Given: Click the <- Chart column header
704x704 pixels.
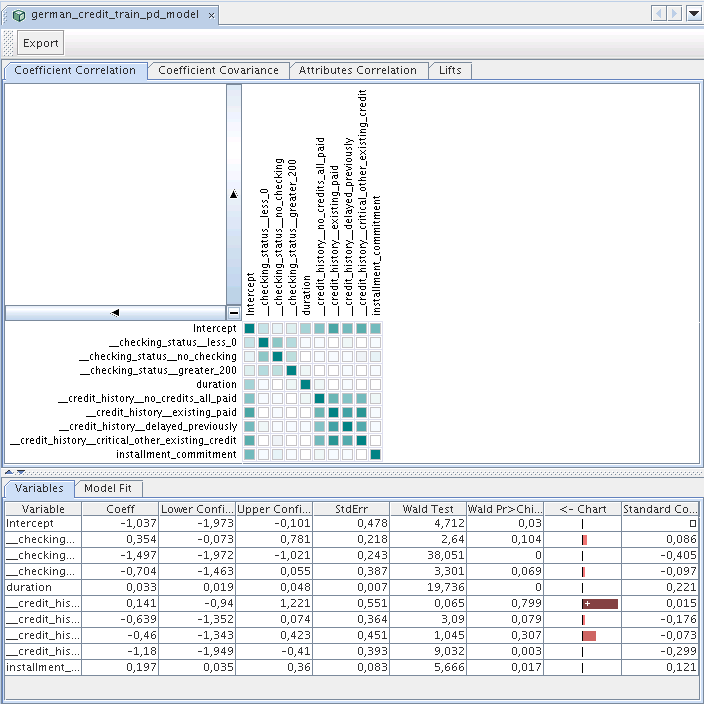Looking at the screenshot, I should tap(582, 509).
